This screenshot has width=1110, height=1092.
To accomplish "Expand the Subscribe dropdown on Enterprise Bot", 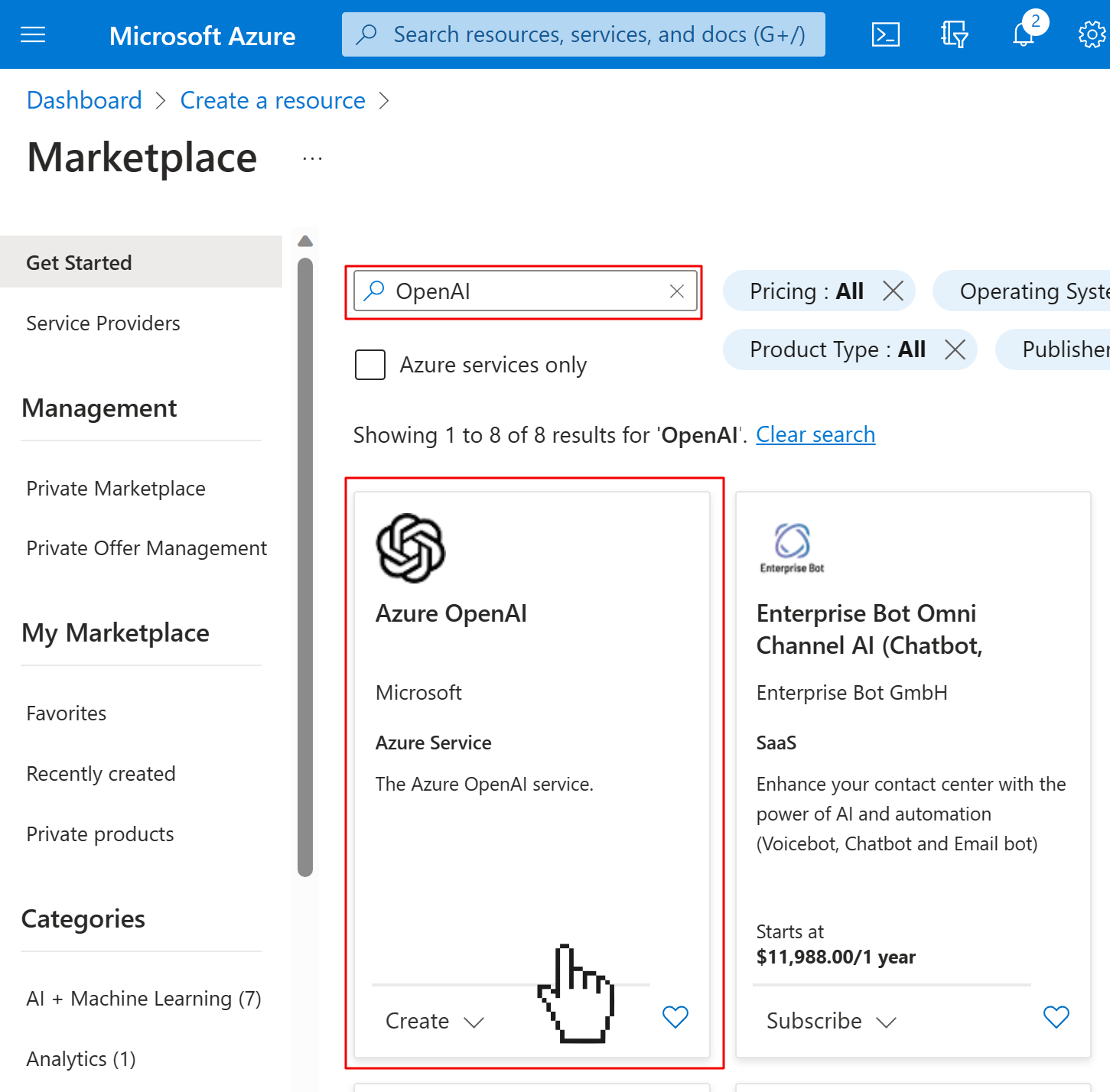I will coord(887,1021).
